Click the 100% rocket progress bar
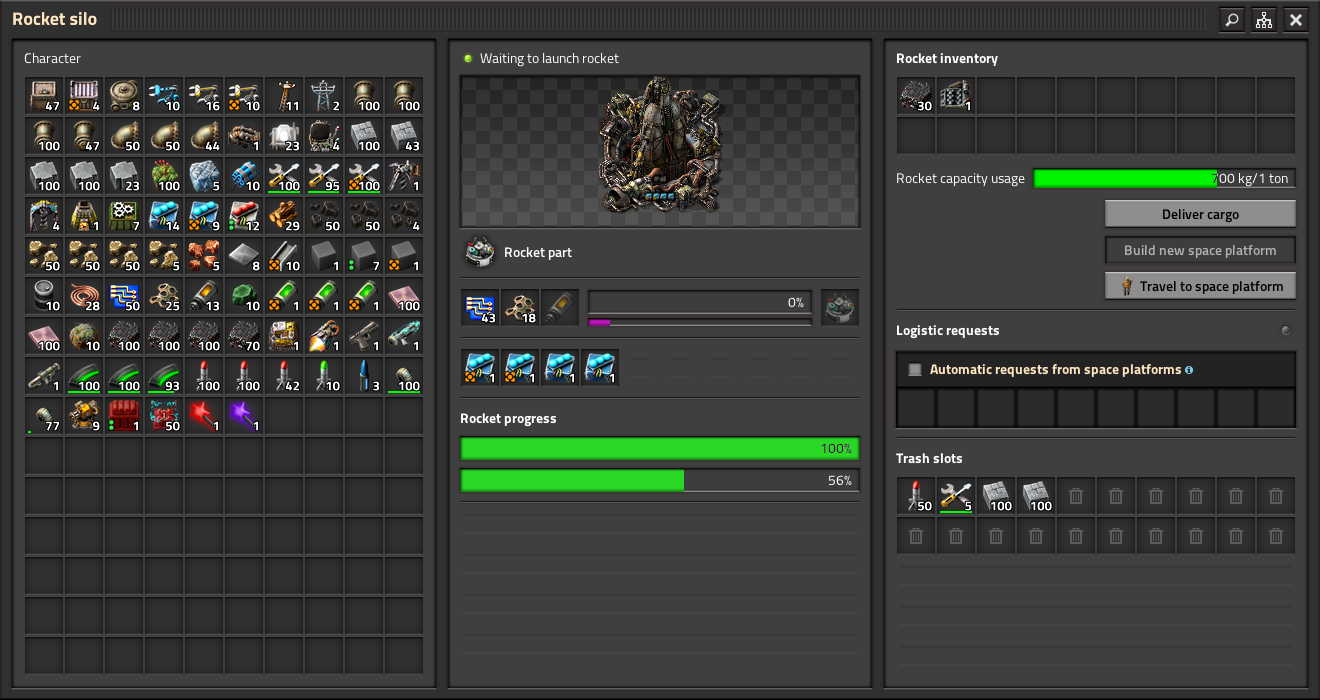This screenshot has width=1320, height=700. click(659, 449)
